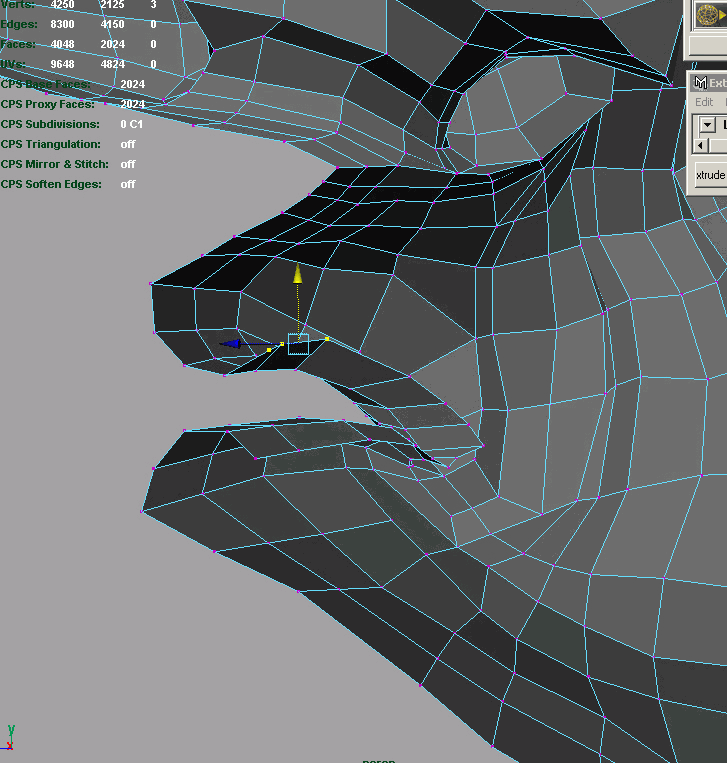Click the blank button below the sphere icon
Image resolution: width=727 pixels, height=763 pixels.
click(x=707, y=46)
